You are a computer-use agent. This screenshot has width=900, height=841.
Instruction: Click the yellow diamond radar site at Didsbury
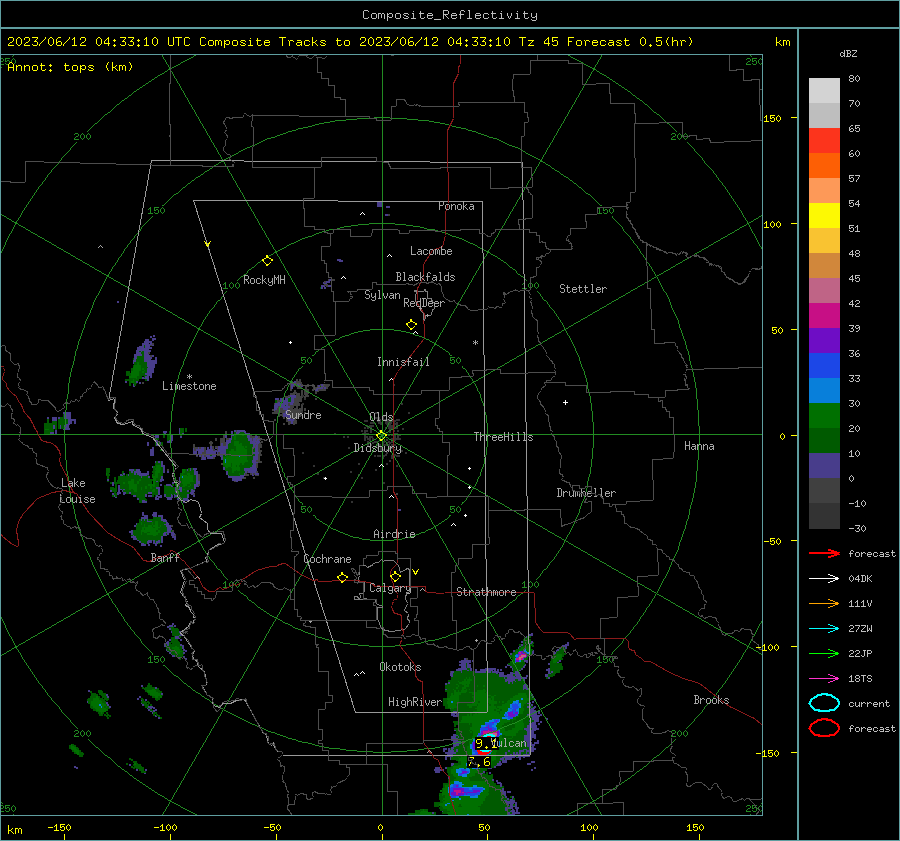click(x=381, y=436)
